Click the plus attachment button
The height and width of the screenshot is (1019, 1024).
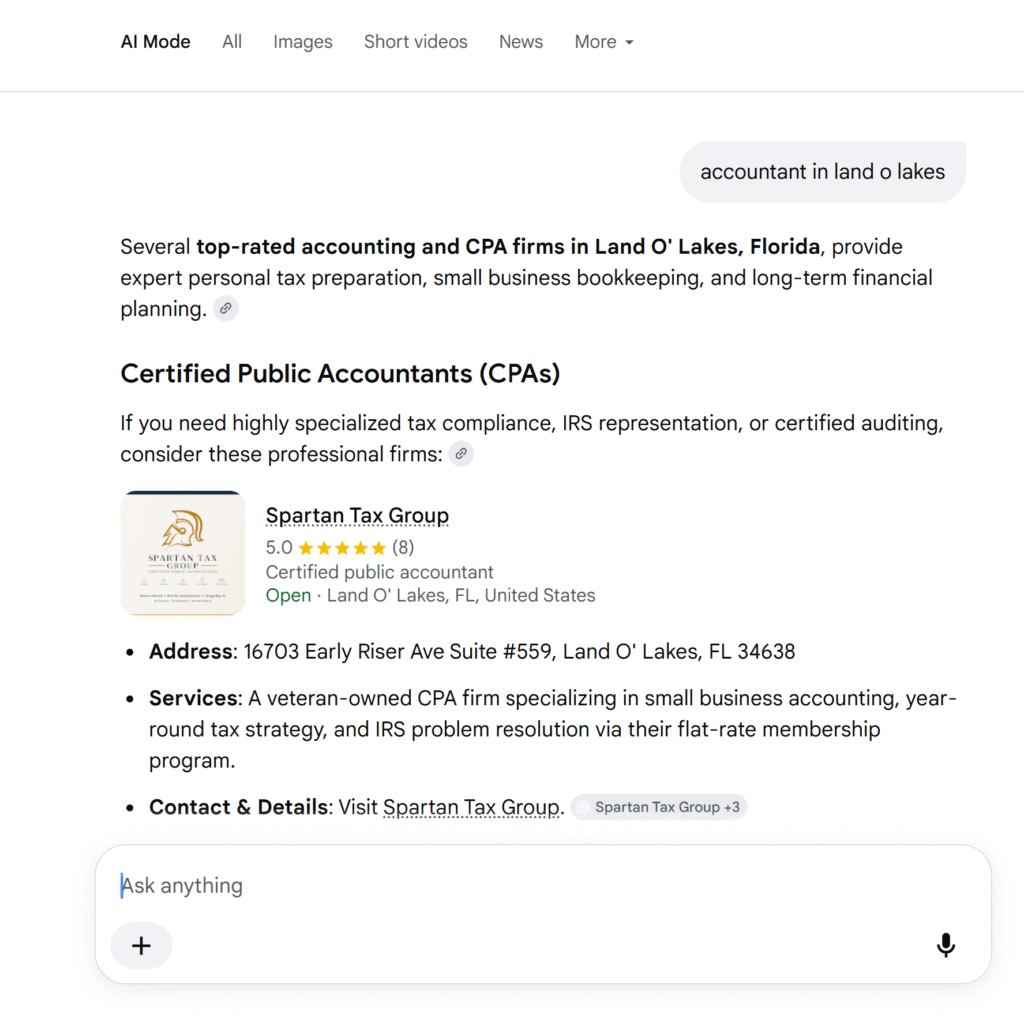141,945
